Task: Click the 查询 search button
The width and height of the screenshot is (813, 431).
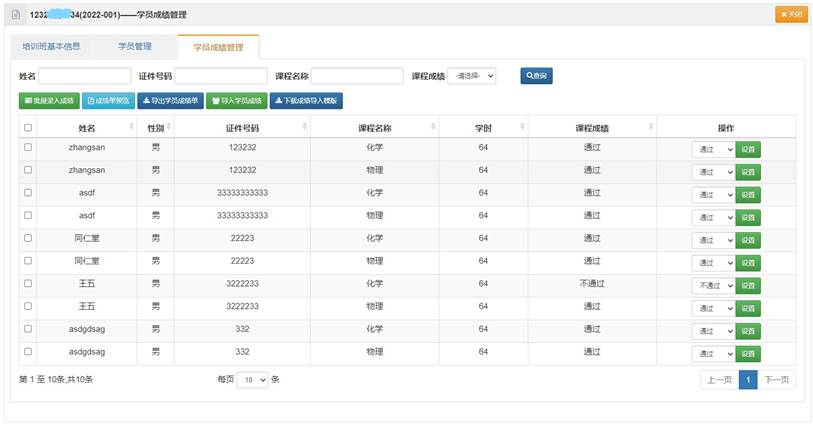Action: 536,76
